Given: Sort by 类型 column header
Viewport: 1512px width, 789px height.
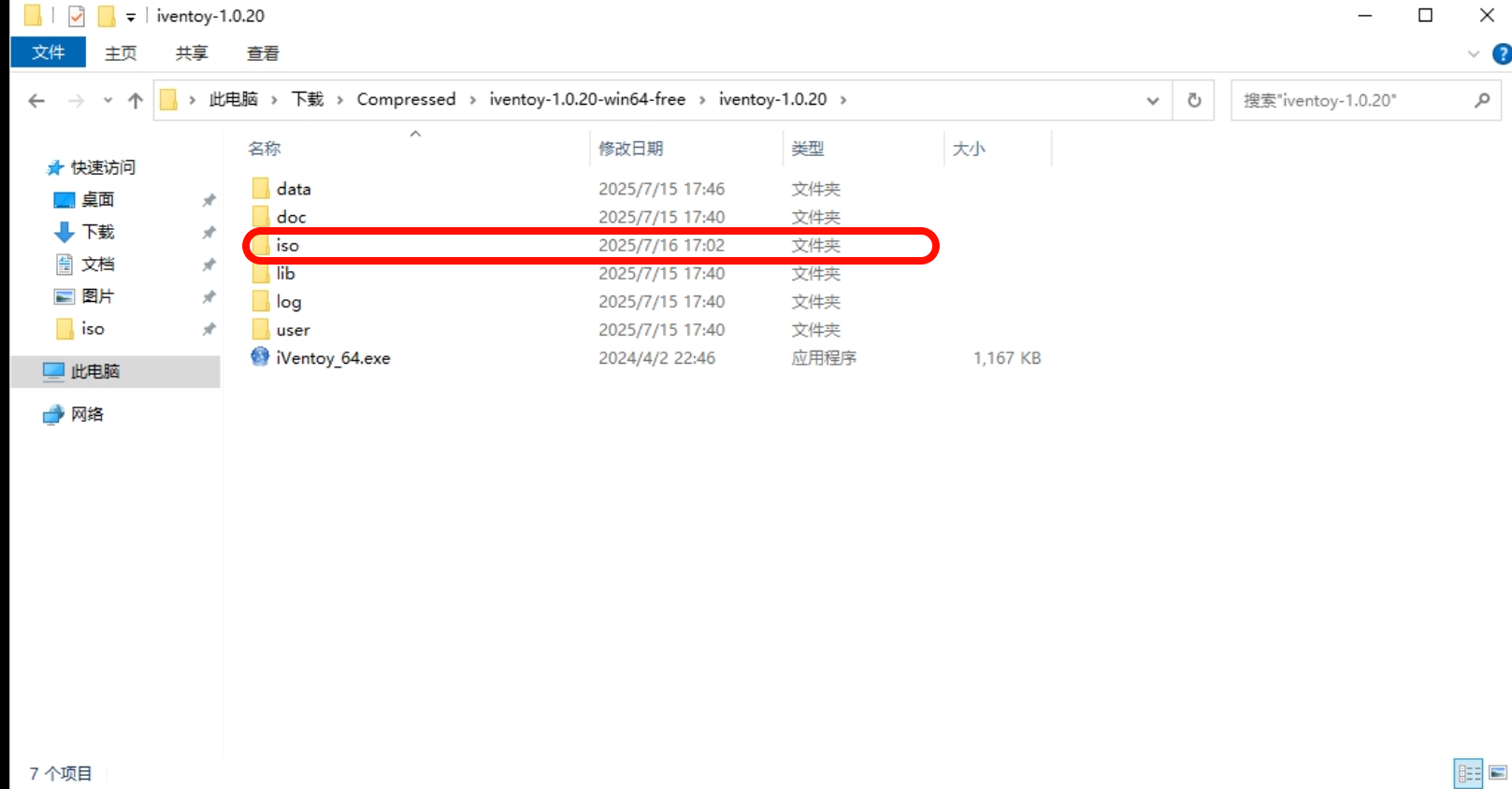Looking at the screenshot, I should (x=808, y=148).
